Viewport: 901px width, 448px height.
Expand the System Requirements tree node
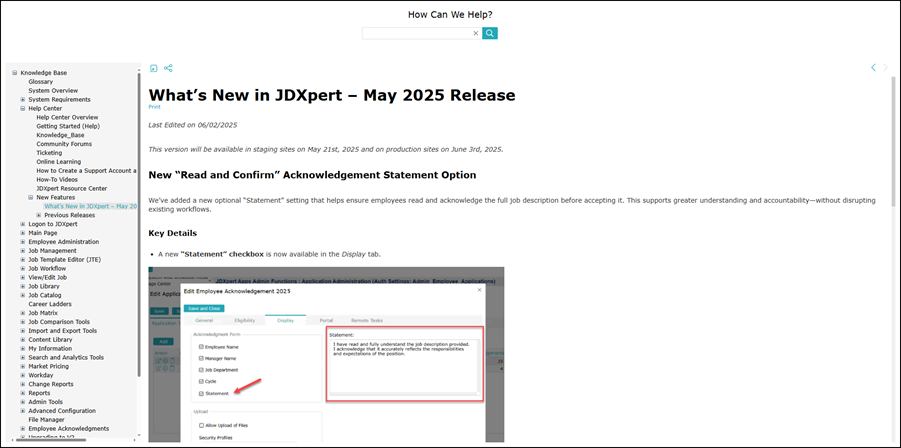[x=23, y=100]
